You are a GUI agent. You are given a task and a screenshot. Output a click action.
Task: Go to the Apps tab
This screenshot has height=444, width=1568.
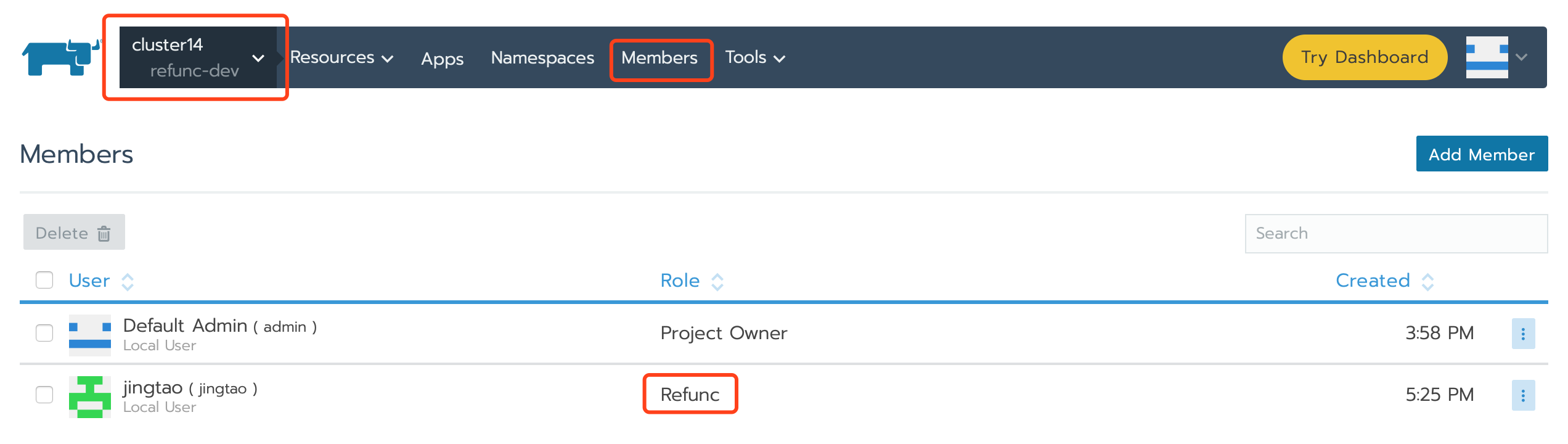click(442, 59)
